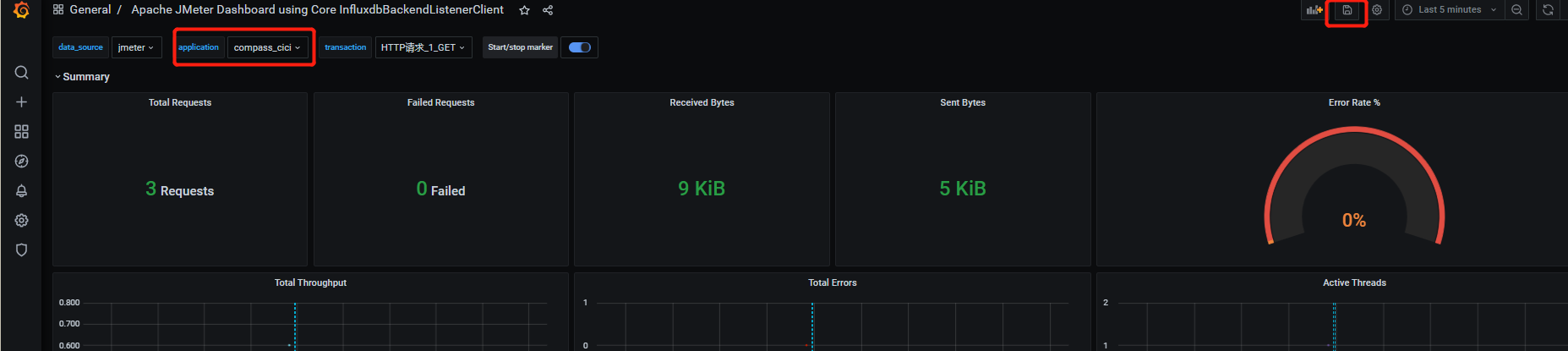Open the Error Rate % panel title
Viewport: 1568px width, 351px height.
tap(1354, 102)
